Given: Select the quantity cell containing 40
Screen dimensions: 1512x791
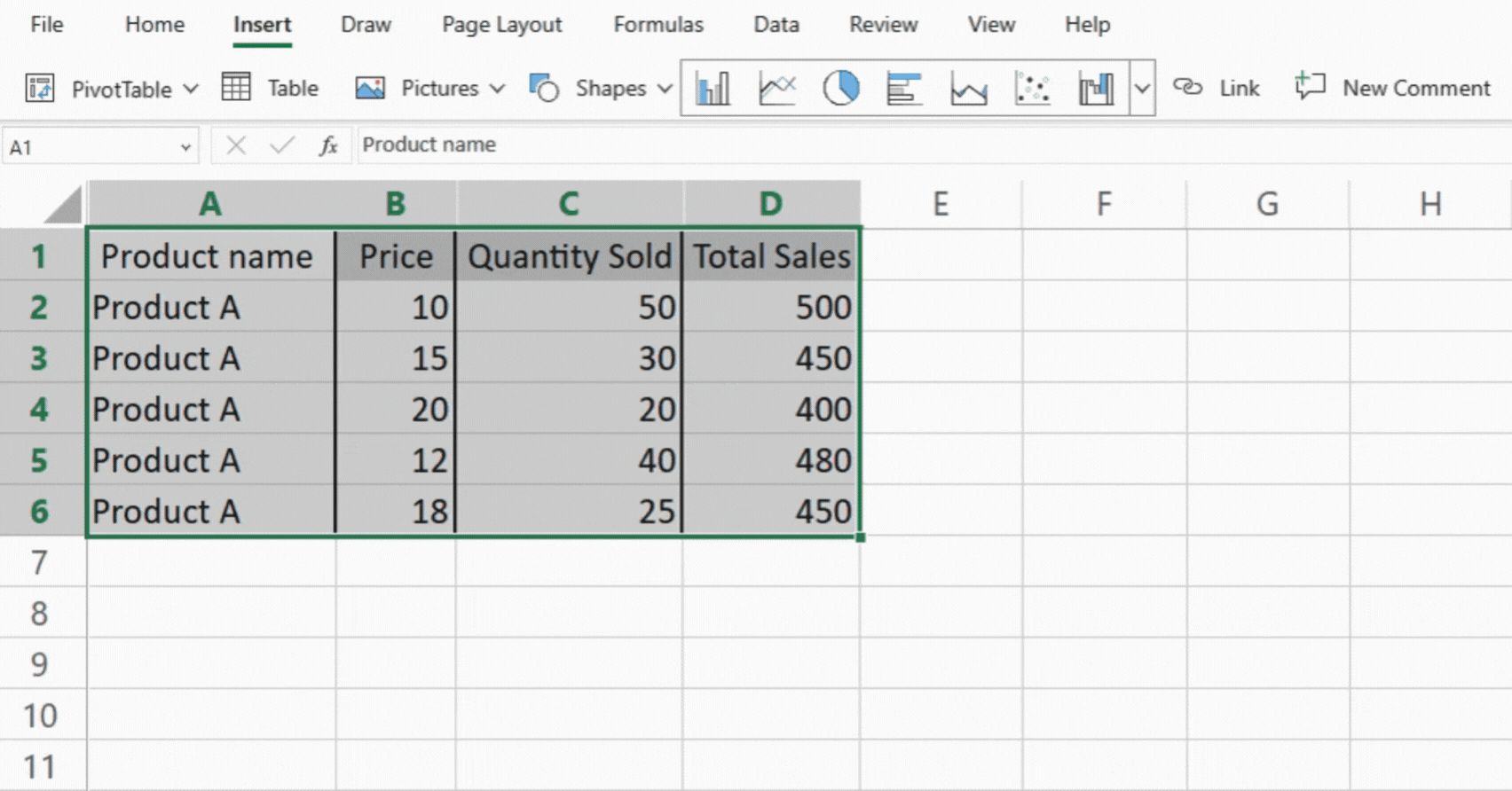Looking at the screenshot, I should coord(569,459).
